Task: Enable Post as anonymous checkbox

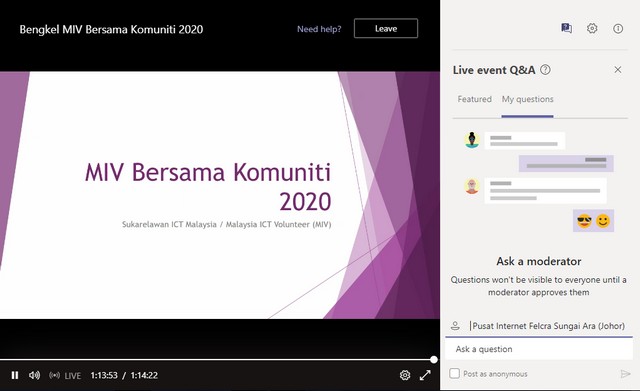Action: [x=454, y=373]
